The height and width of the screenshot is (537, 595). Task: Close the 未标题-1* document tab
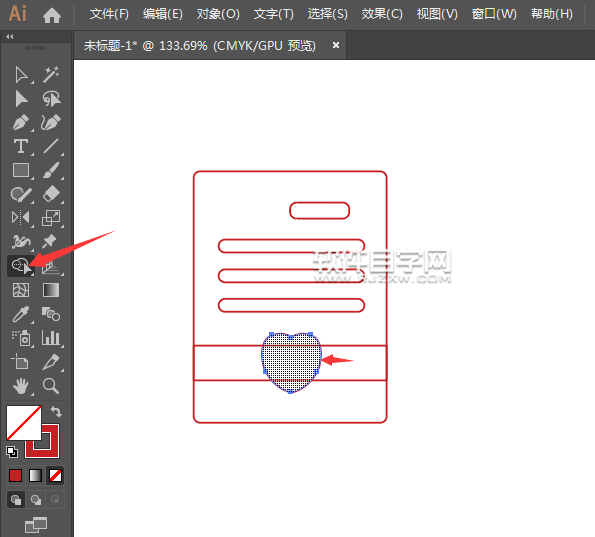point(336,45)
